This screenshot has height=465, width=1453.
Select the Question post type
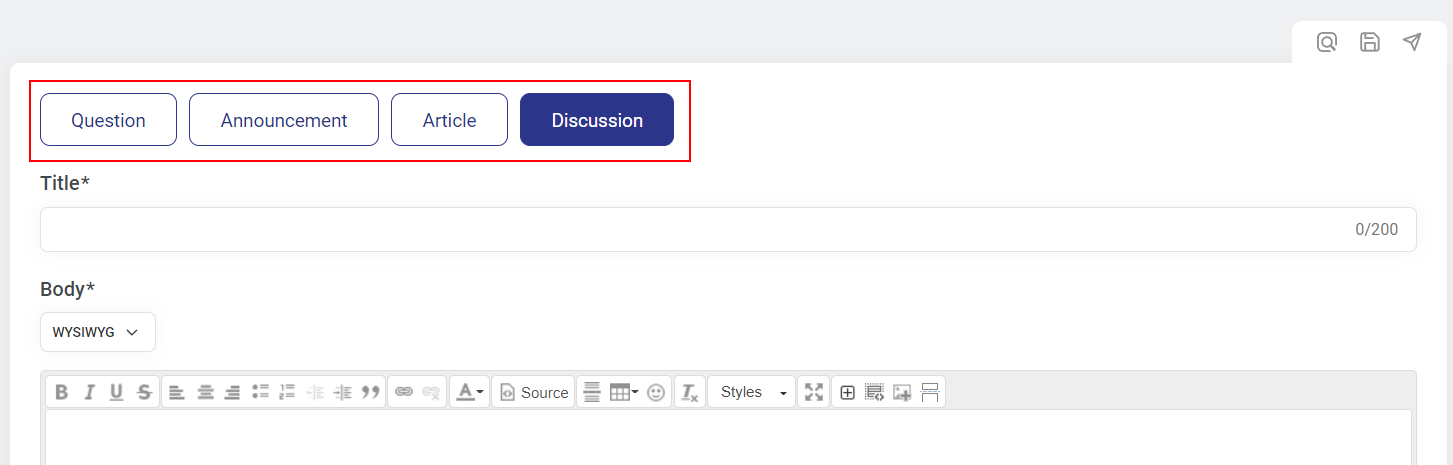(108, 120)
